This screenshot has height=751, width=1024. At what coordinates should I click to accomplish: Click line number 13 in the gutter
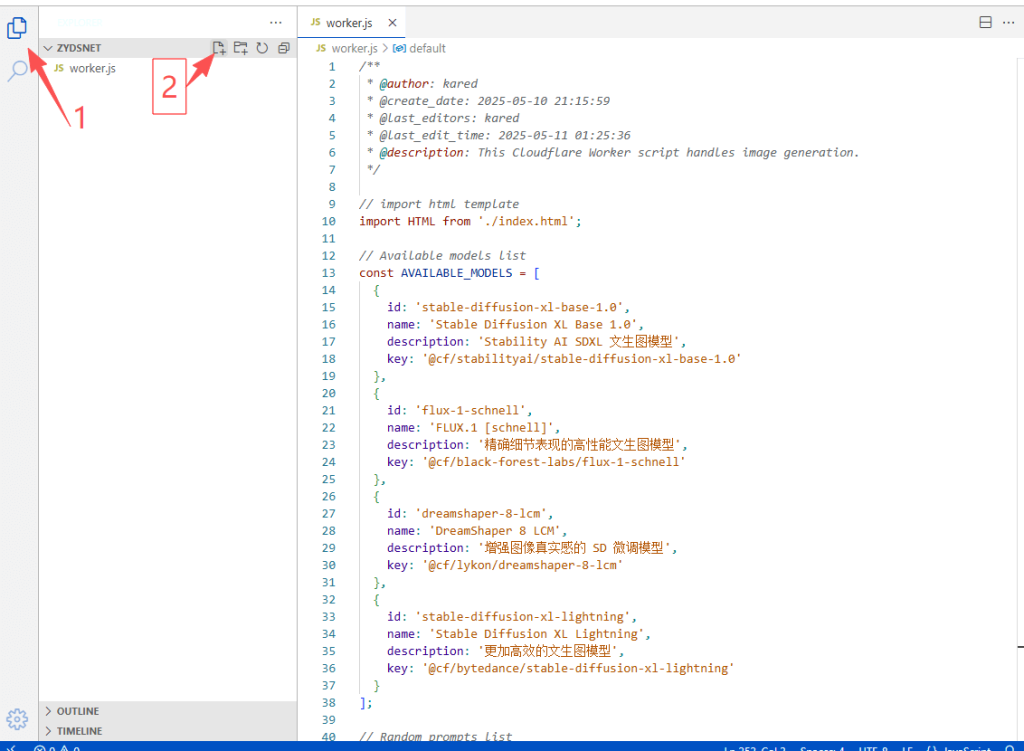[x=329, y=273]
